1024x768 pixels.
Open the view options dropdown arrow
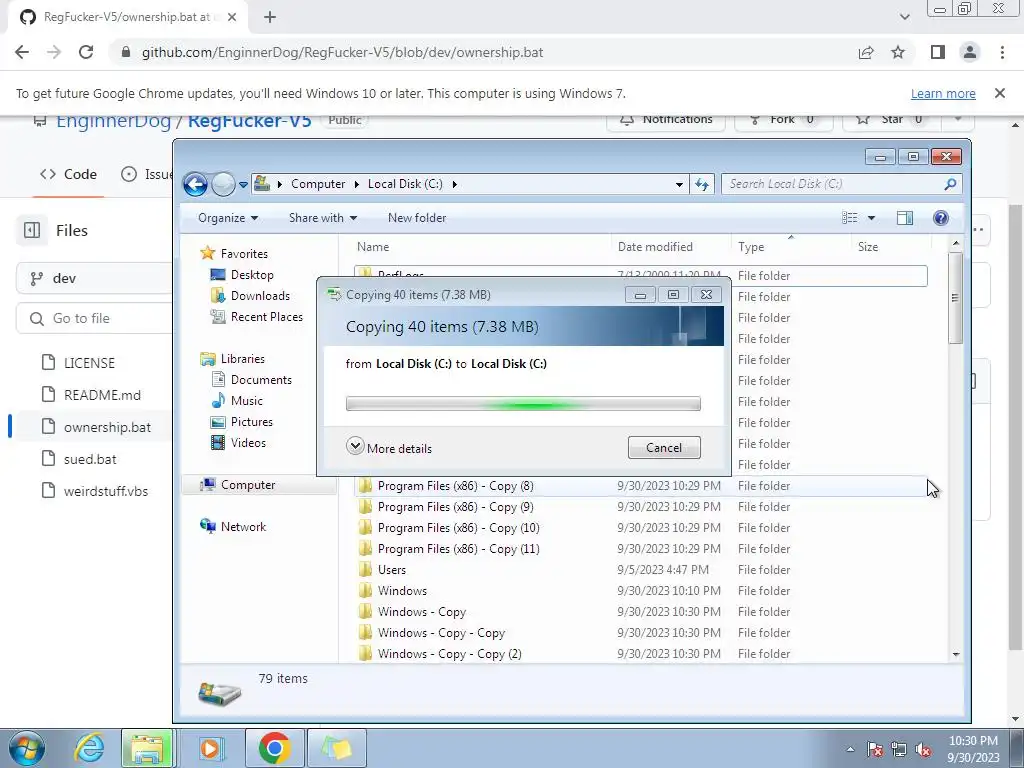point(871,218)
